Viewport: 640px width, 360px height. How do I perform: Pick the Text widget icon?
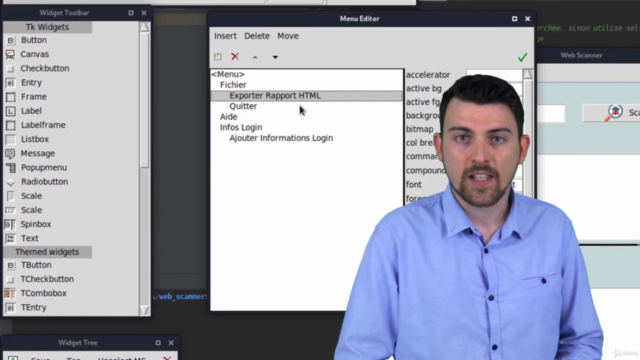click(11, 238)
